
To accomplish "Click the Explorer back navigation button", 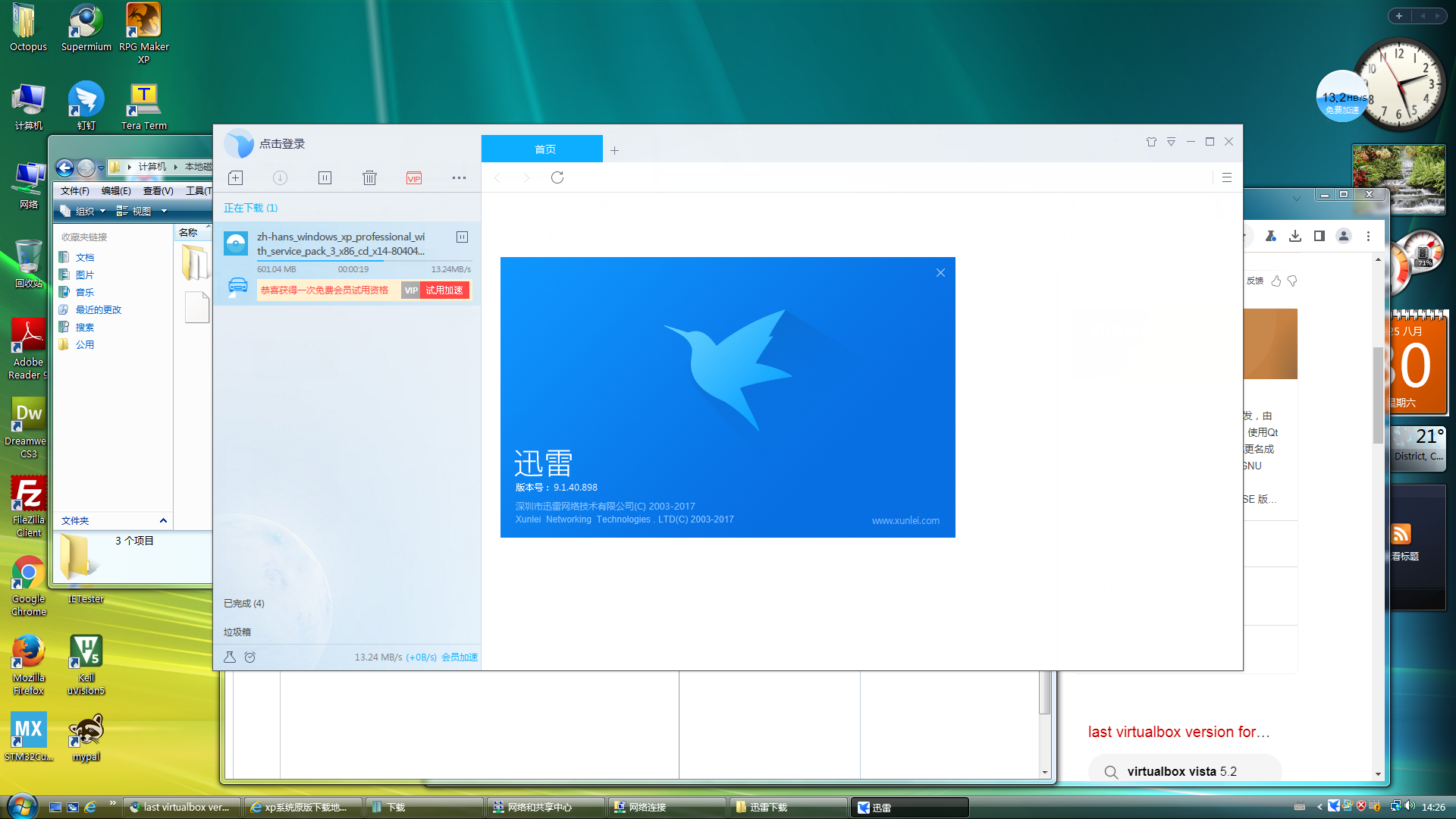I will pyautogui.click(x=65, y=168).
